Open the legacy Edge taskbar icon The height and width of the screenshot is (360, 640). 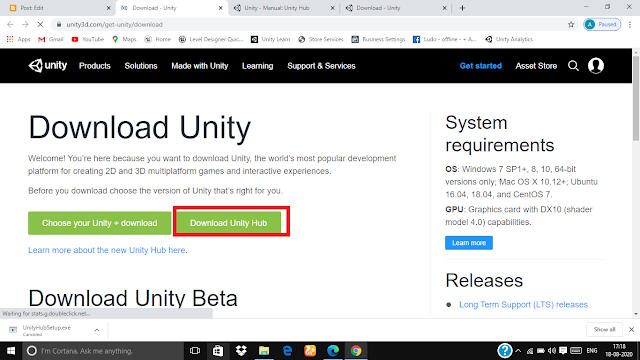pyautogui.click(x=287, y=351)
